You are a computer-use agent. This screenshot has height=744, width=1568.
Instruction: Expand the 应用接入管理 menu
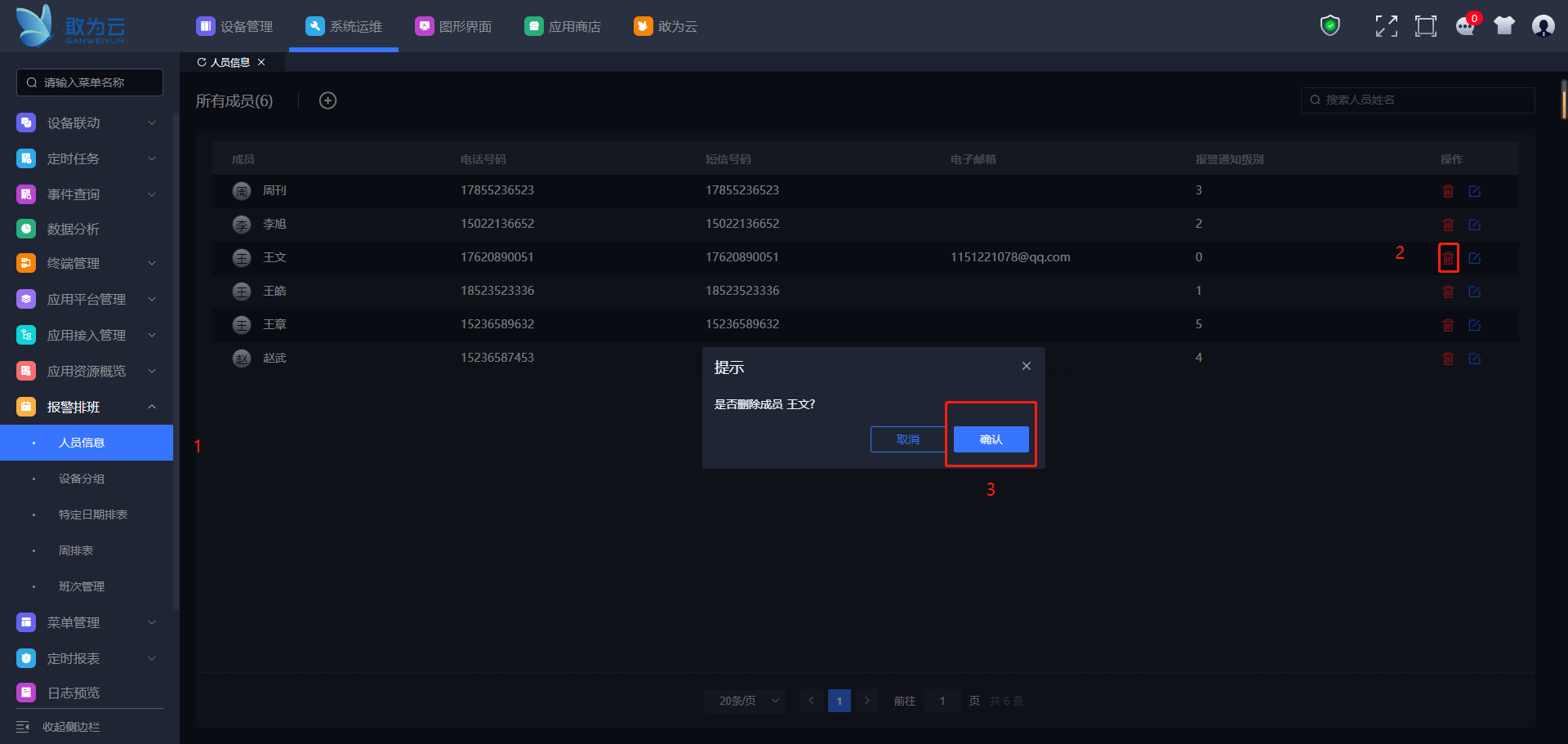87,335
